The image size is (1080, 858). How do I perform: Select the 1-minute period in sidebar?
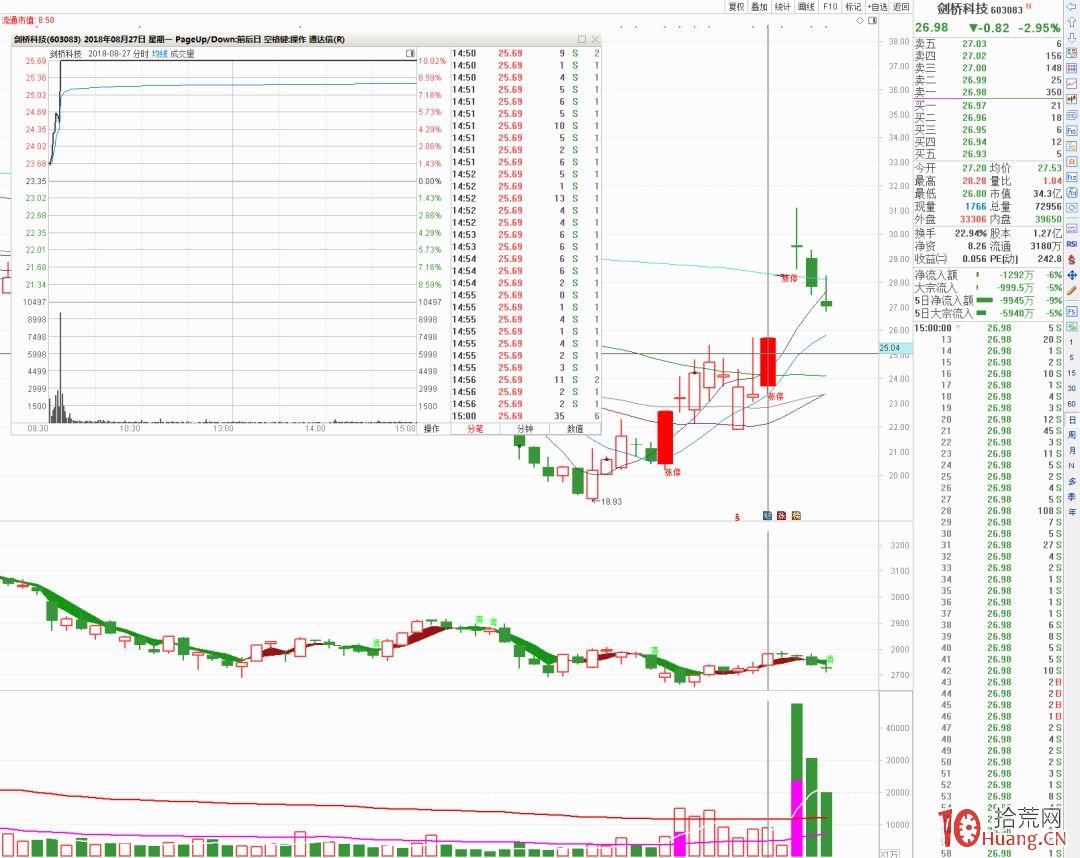point(1072,342)
